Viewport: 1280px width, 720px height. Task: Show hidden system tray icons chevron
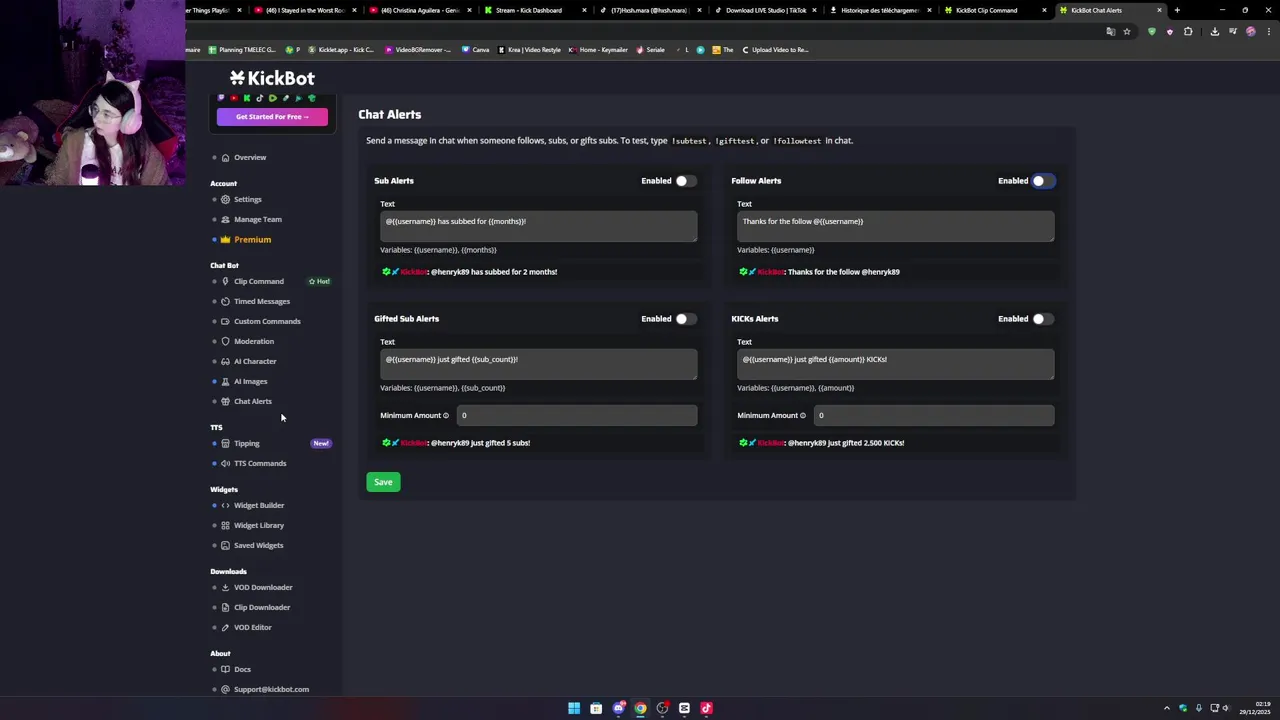[x=1166, y=708]
